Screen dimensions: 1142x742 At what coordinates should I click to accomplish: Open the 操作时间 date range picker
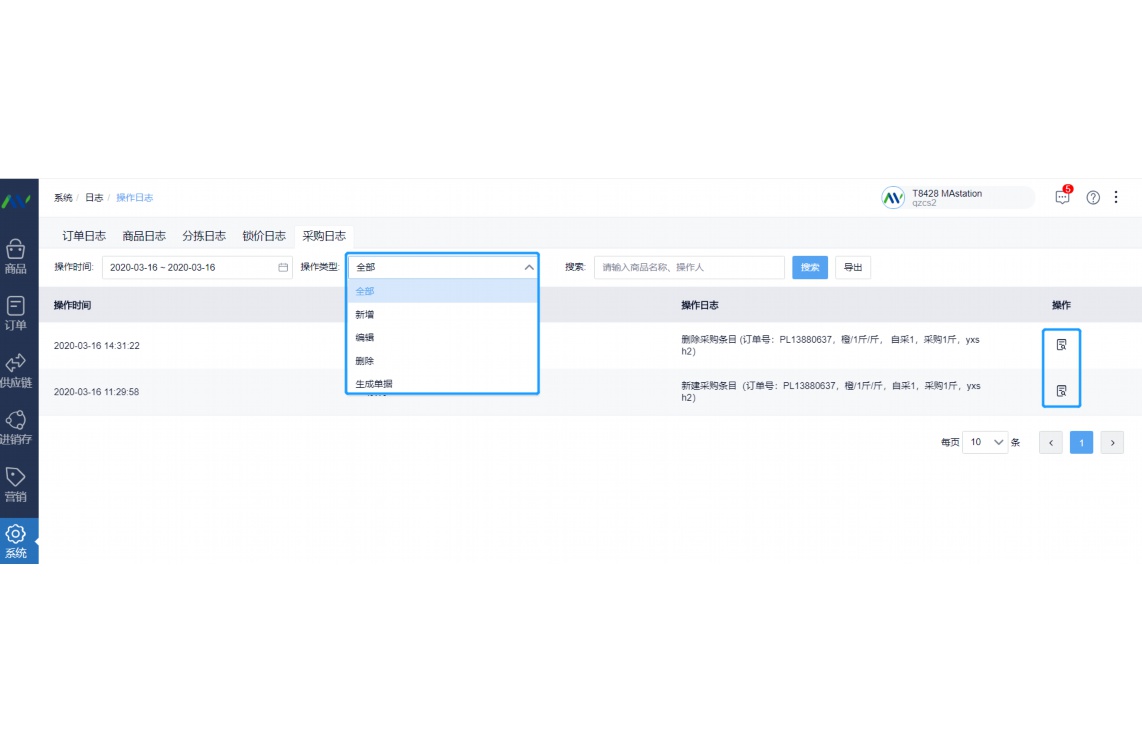click(197, 267)
